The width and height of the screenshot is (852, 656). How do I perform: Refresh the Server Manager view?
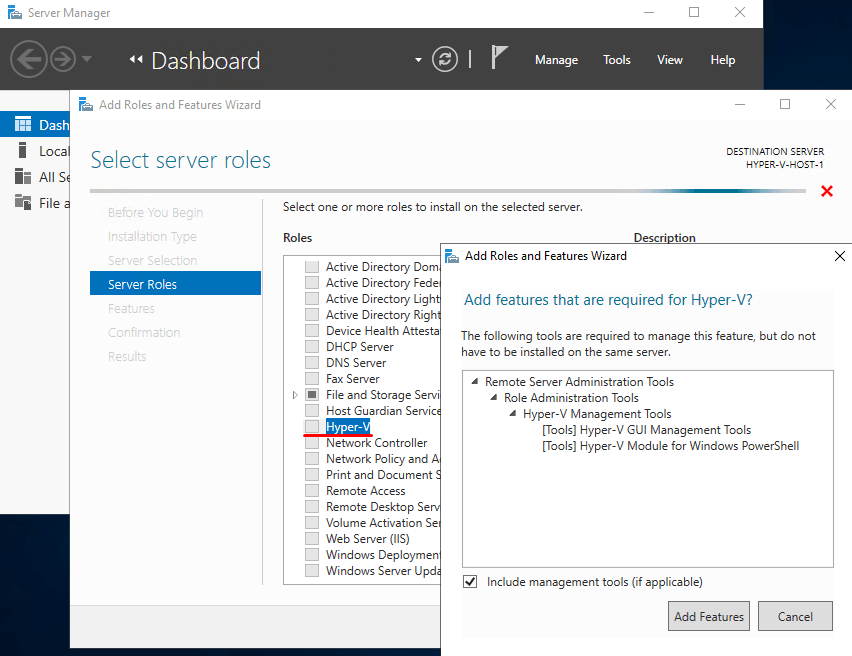pyautogui.click(x=444, y=59)
